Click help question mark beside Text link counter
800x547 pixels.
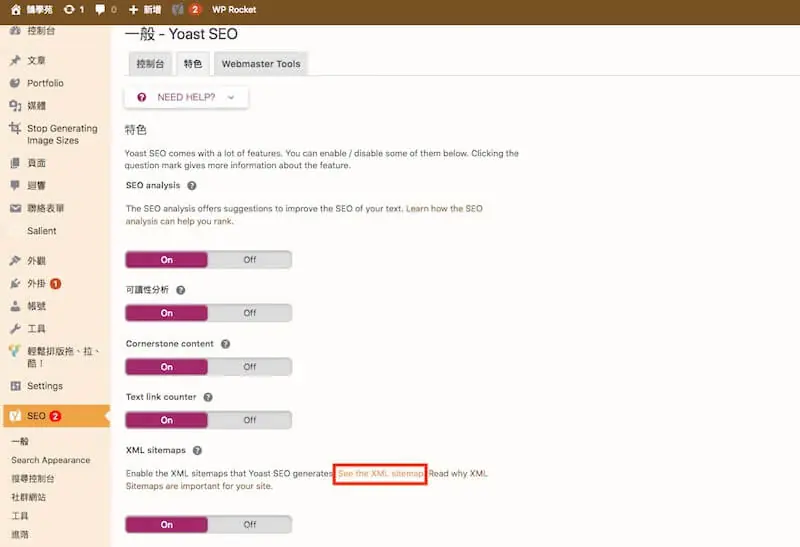(x=208, y=397)
